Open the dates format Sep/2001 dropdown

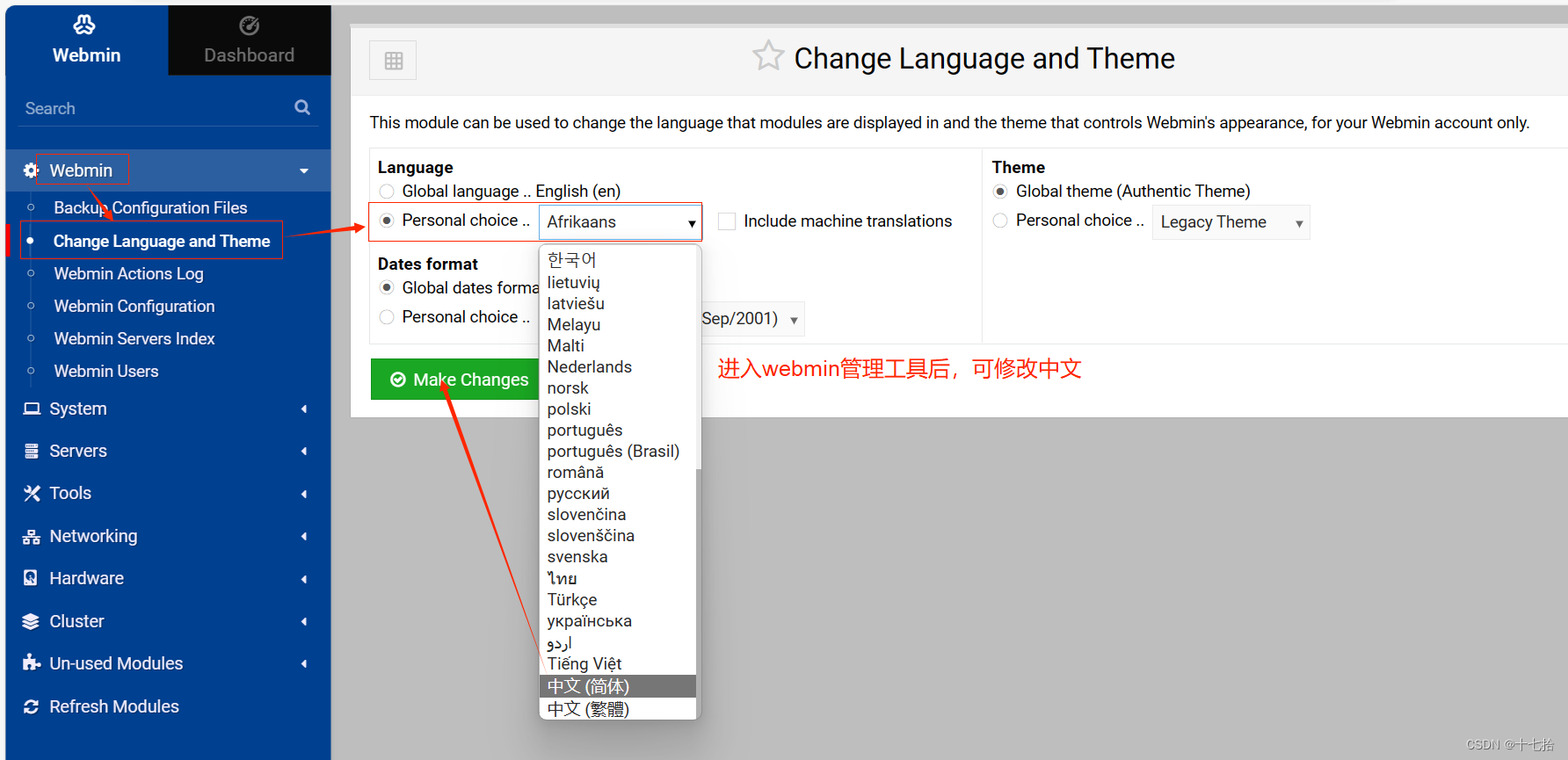click(752, 319)
